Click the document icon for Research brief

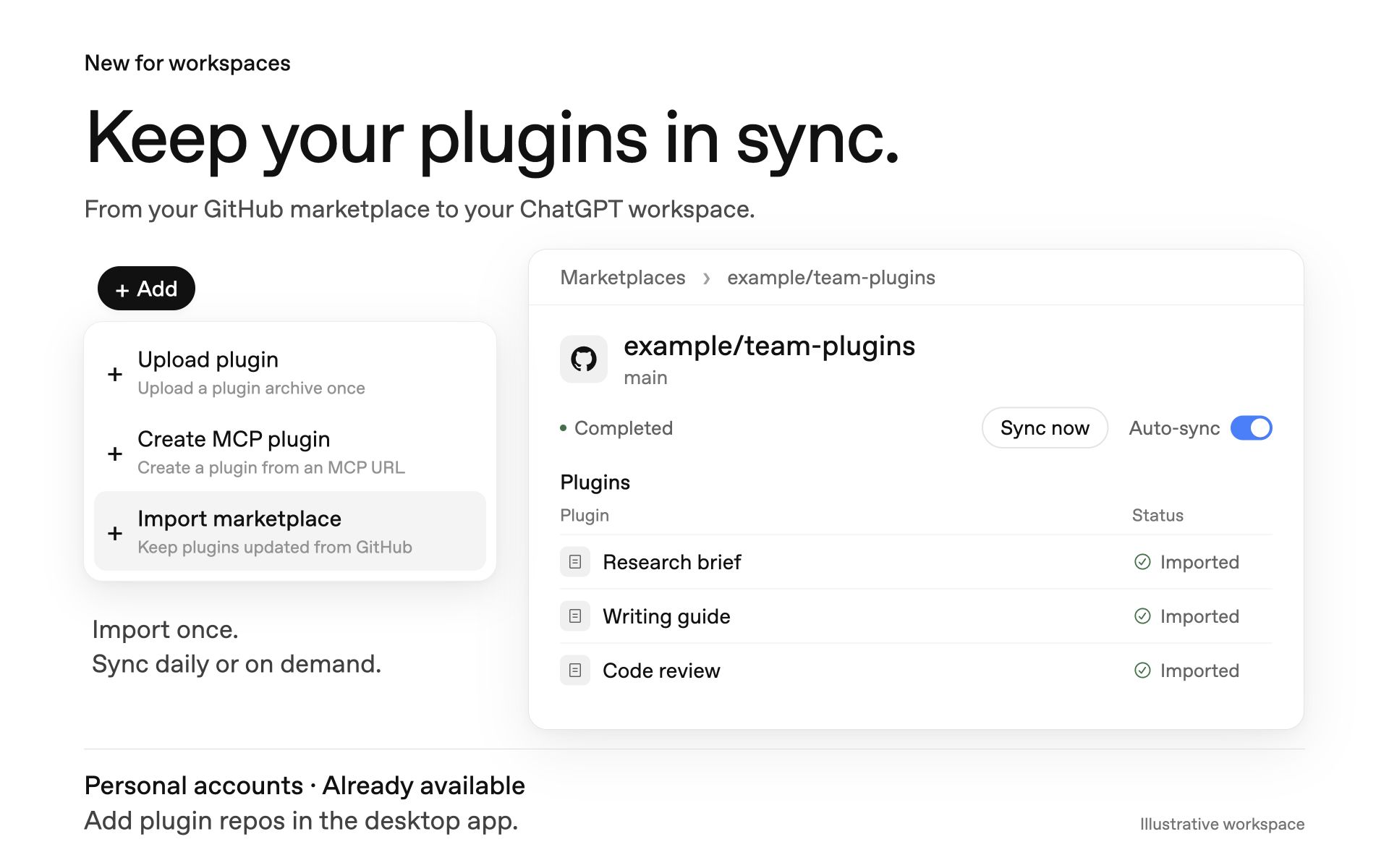pyautogui.click(x=575, y=562)
